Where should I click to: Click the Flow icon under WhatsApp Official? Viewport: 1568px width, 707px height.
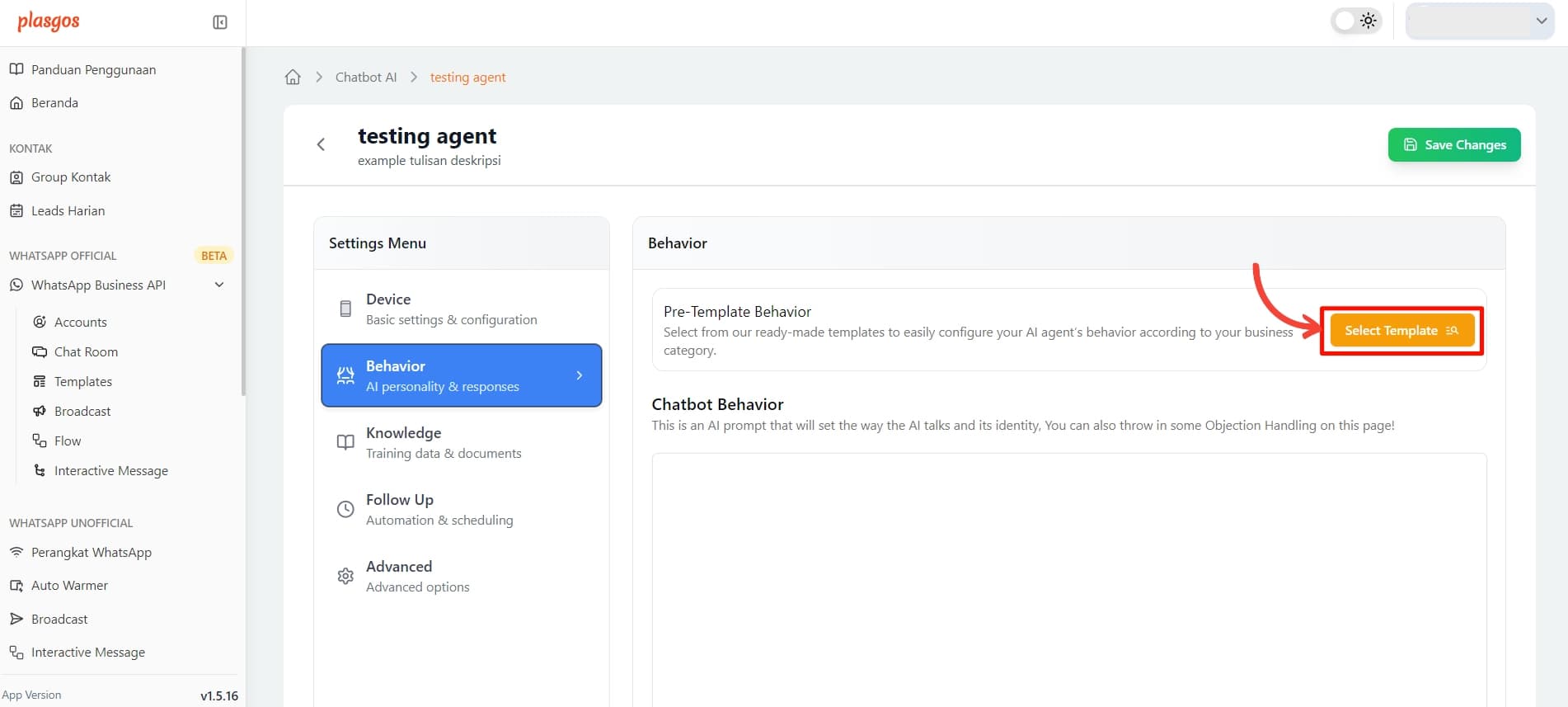(x=40, y=441)
